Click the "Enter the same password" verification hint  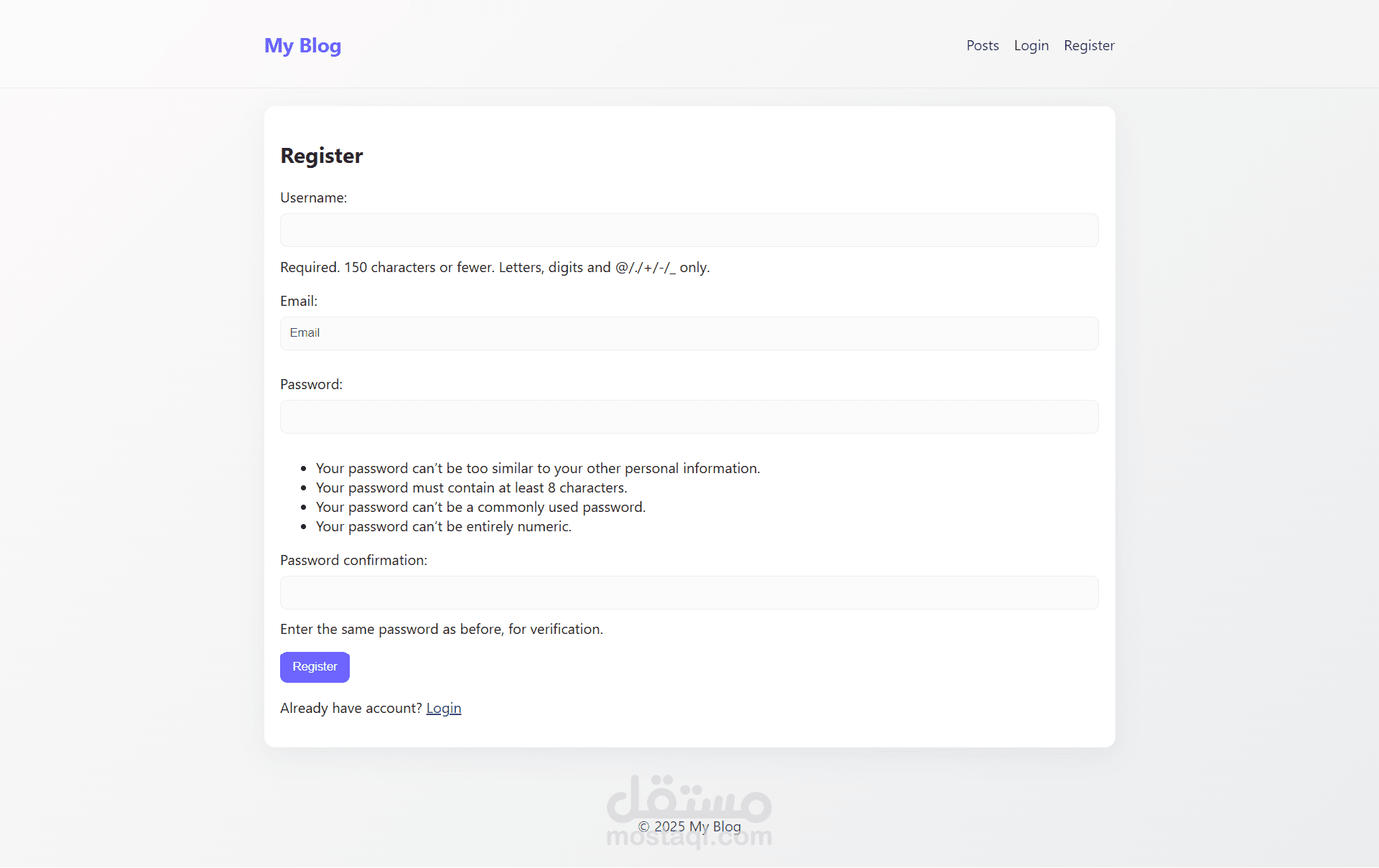point(441,629)
